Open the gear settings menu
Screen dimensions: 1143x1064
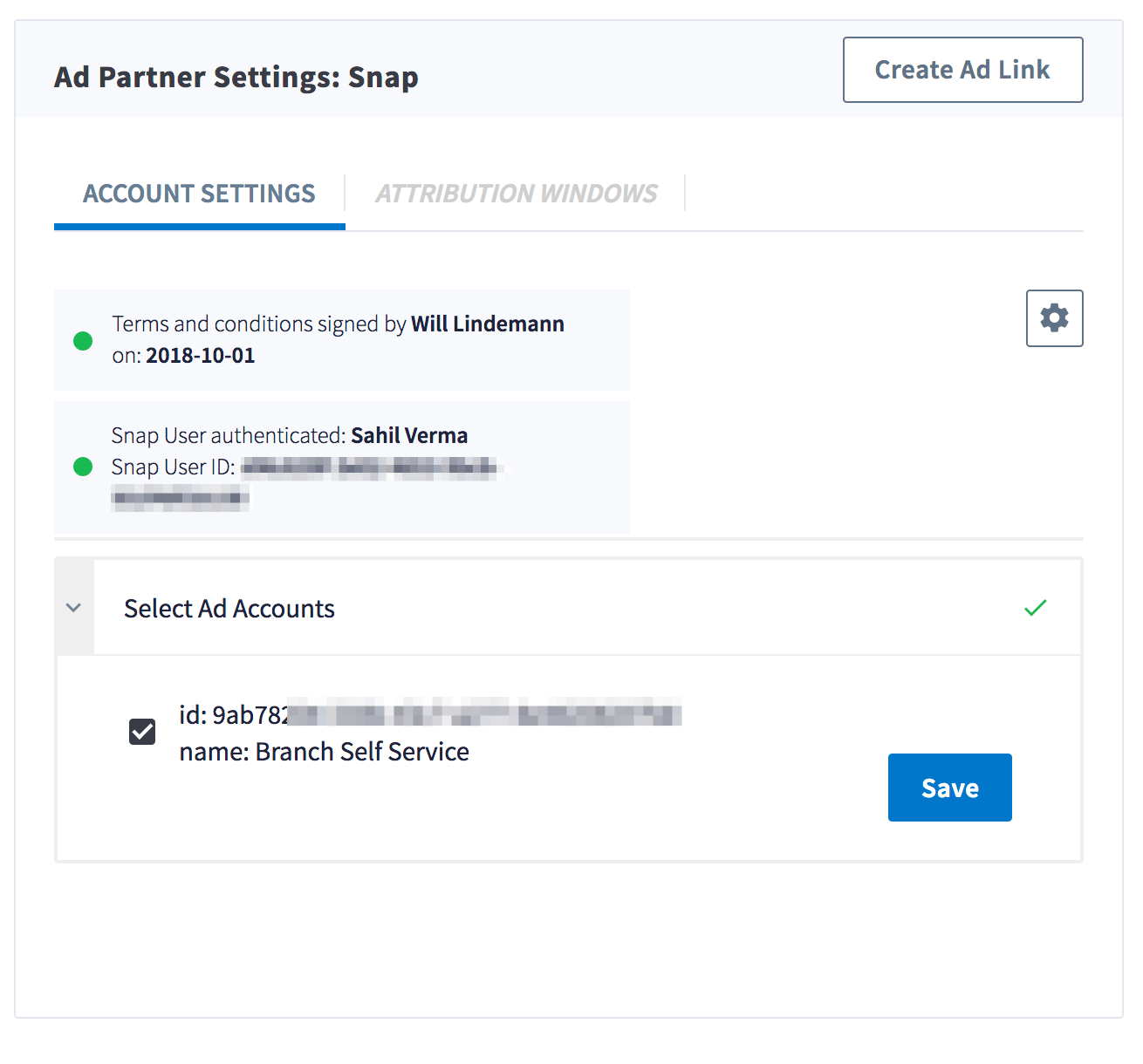[x=1054, y=318]
